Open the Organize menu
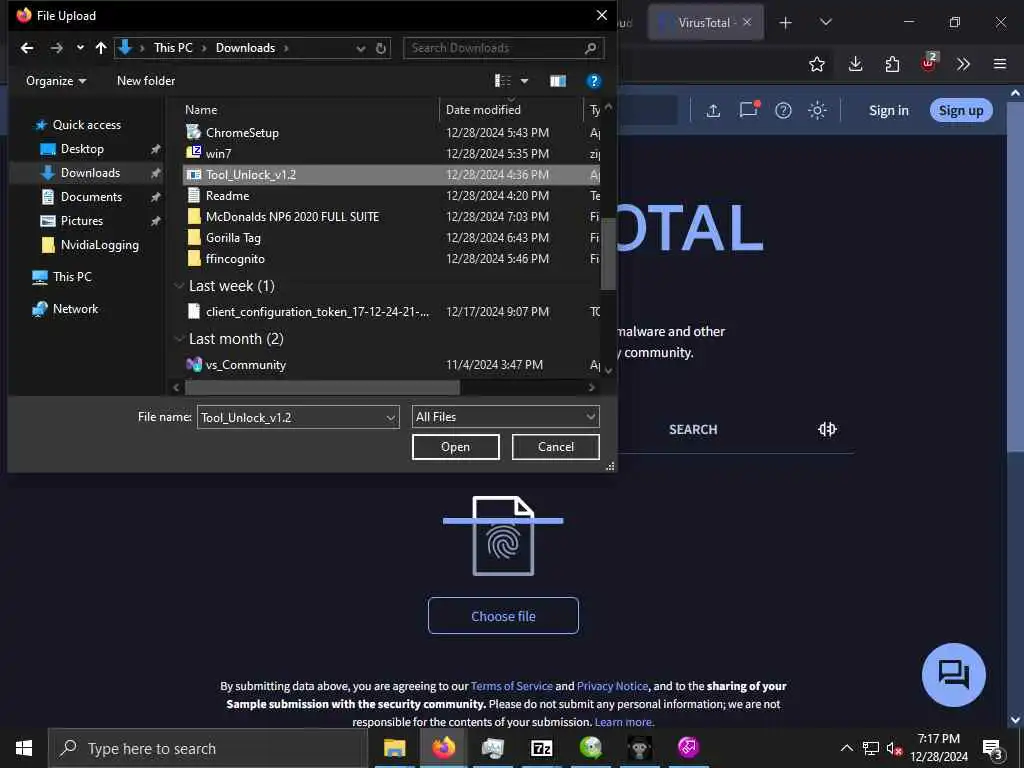Viewport: 1024px width, 768px height. pyautogui.click(x=56, y=81)
